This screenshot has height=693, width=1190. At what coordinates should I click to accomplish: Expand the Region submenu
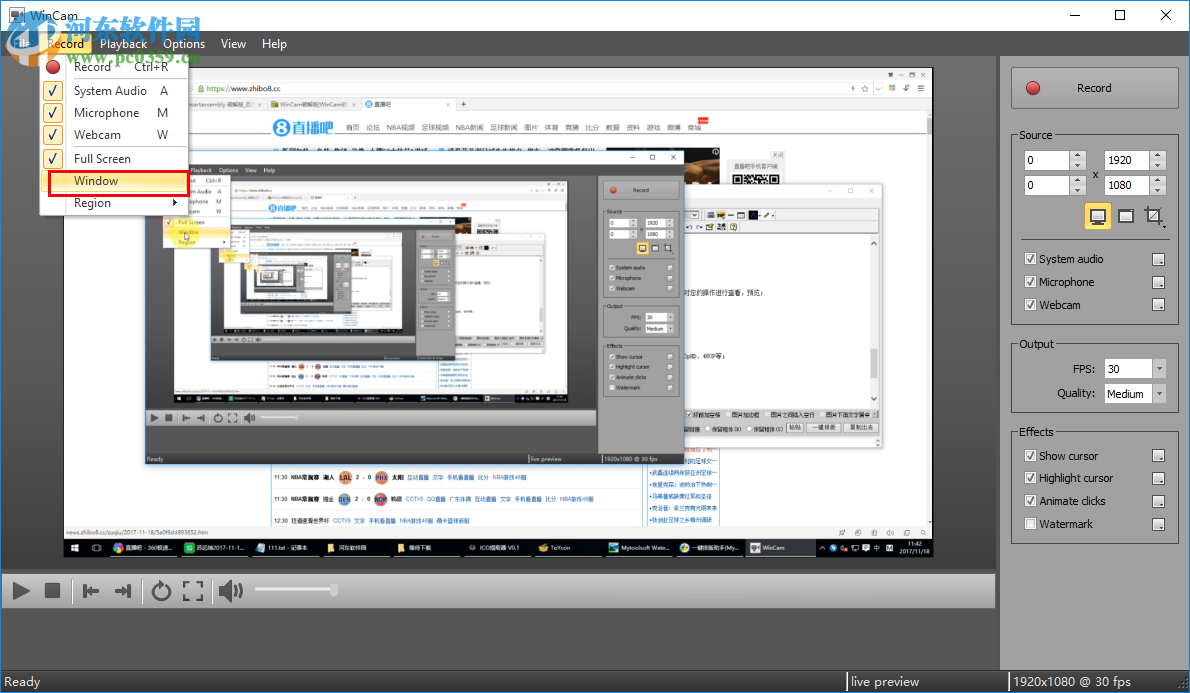coord(115,203)
